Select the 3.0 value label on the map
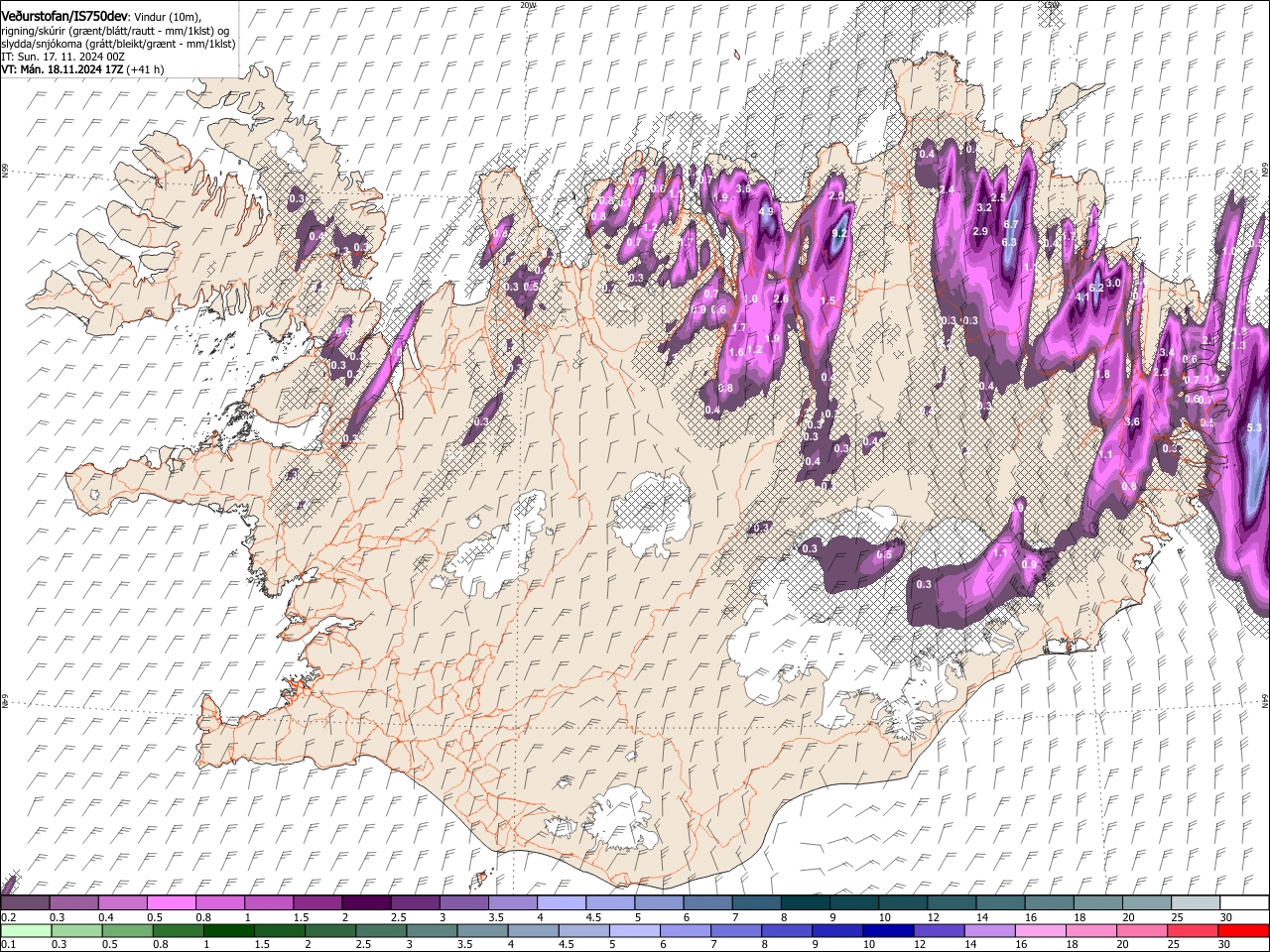The width and height of the screenshot is (1270, 952). [1113, 283]
